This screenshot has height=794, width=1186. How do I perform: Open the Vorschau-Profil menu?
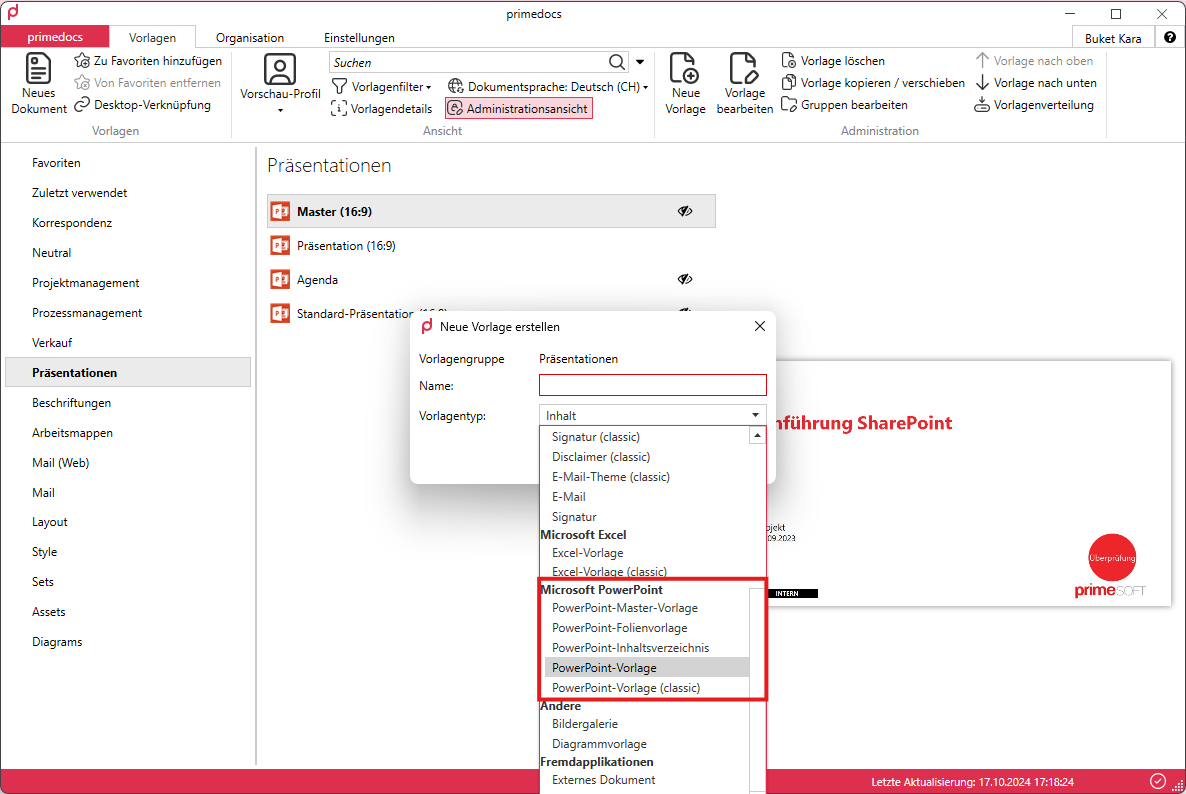tap(280, 84)
